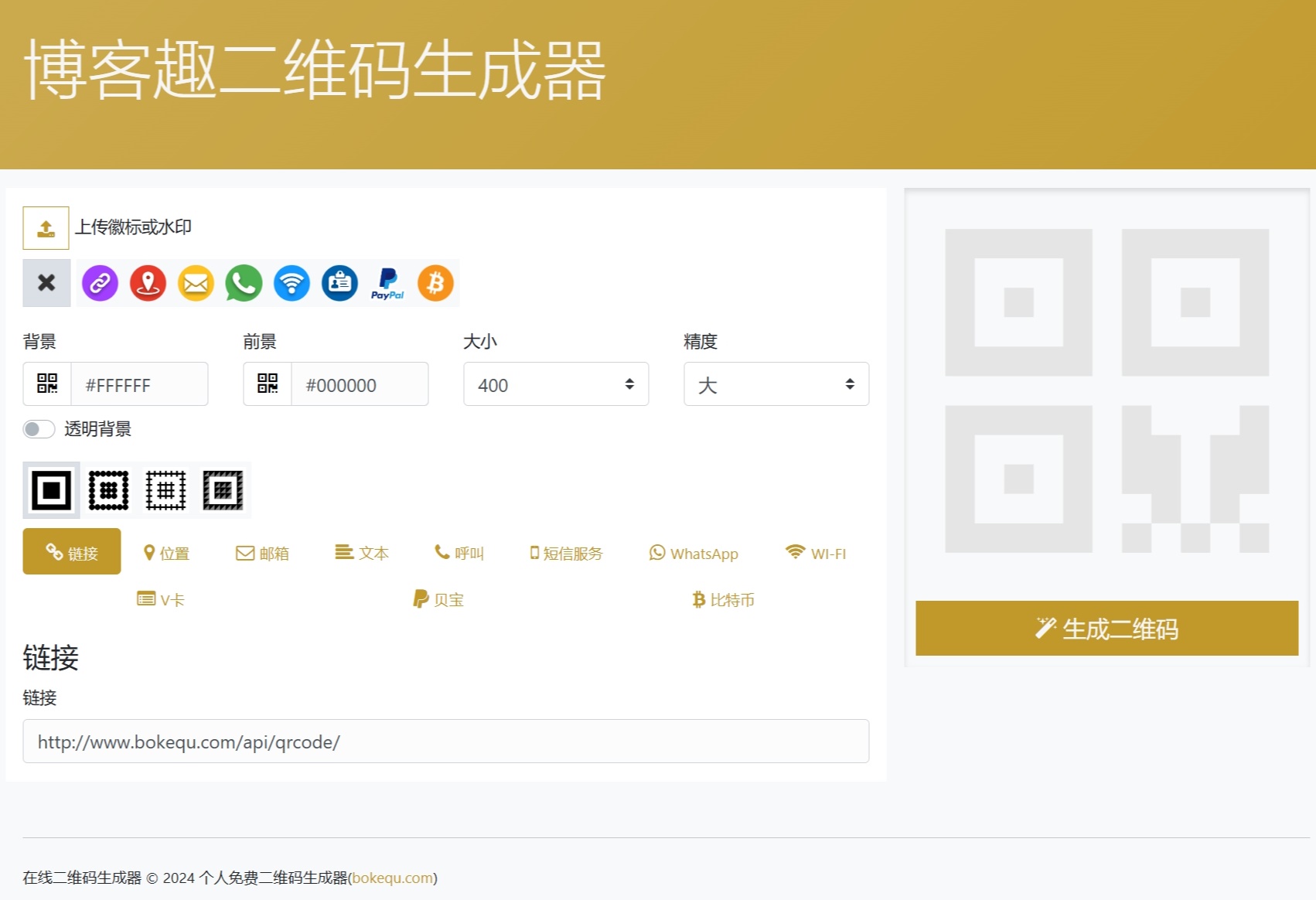Select the purple link logo icon
Image resolution: width=1316 pixels, height=900 pixels.
pyautogui.click(x=100, y=283)
